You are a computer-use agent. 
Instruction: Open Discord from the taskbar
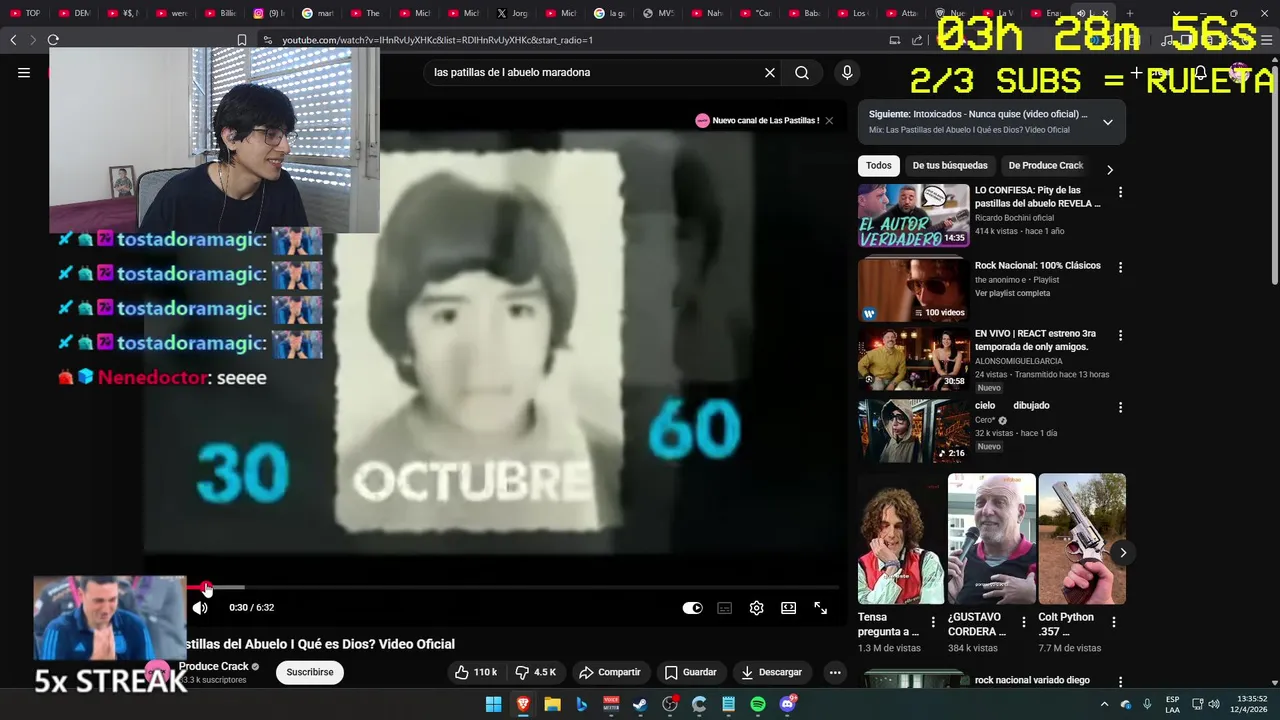[x=788, y=704]
